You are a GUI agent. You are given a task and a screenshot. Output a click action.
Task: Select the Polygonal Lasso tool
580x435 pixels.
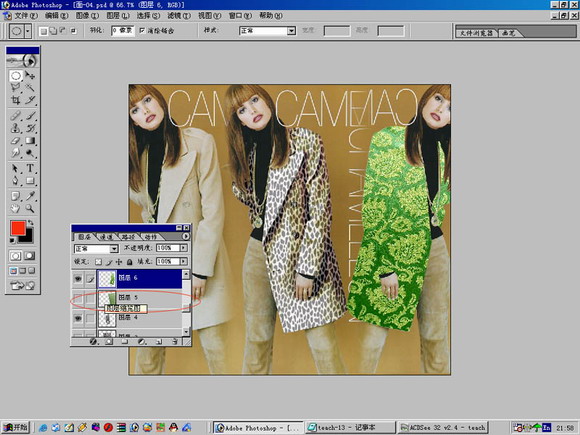coord(16,88)
